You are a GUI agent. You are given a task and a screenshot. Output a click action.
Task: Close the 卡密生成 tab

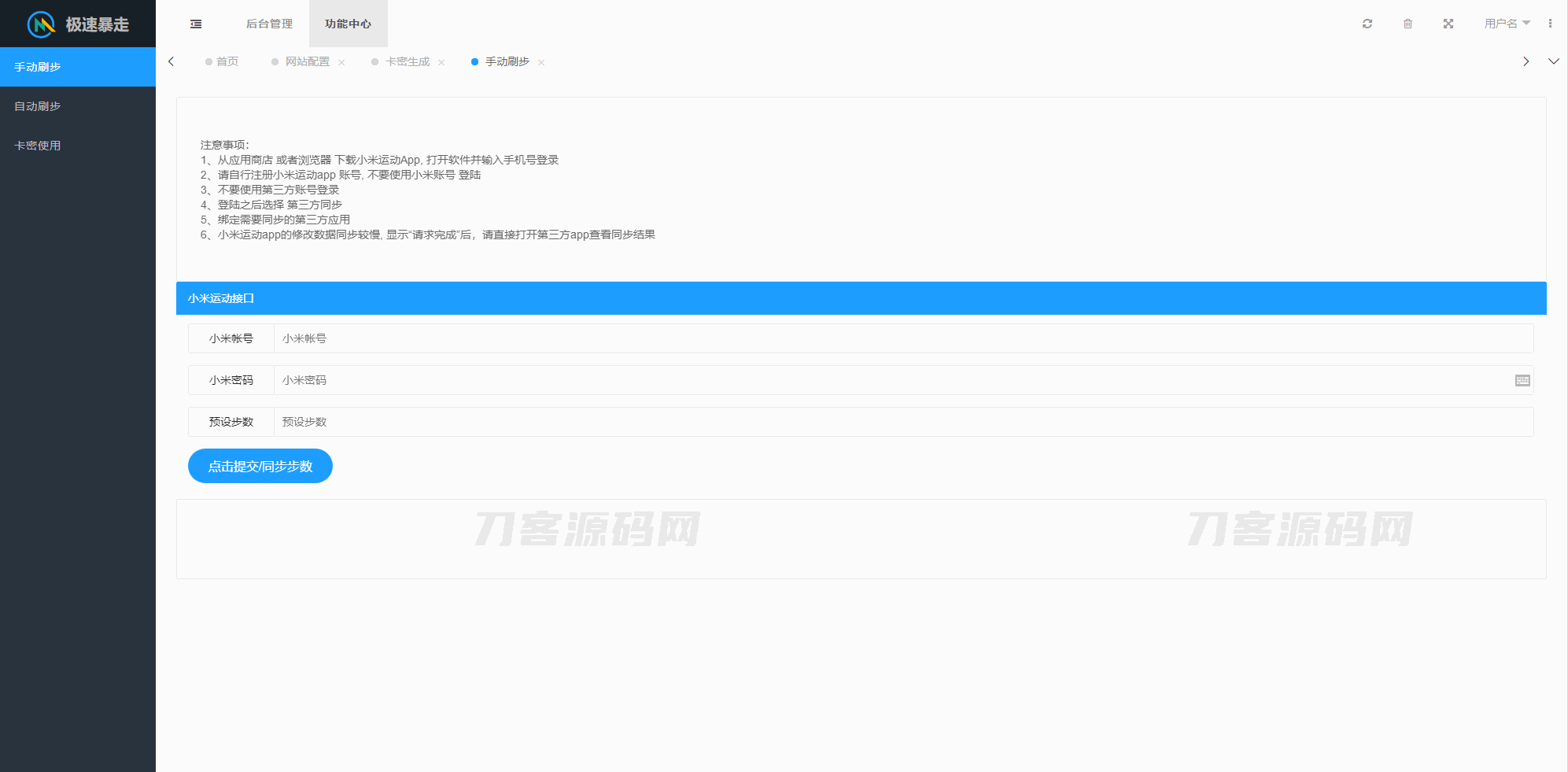coord(441,62)
